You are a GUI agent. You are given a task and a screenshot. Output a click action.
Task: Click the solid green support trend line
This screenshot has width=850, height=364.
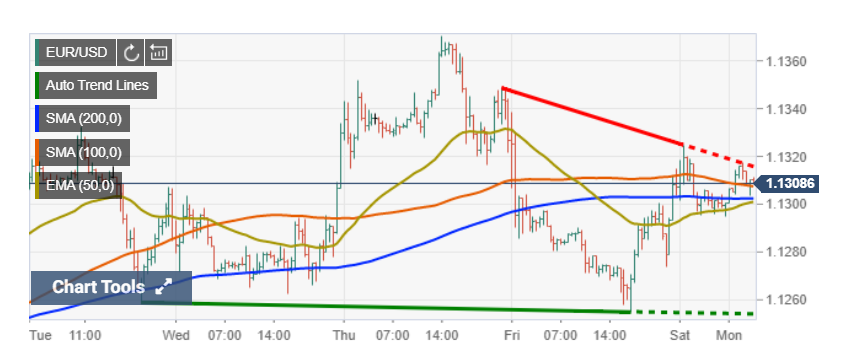[x=386, y=306]
